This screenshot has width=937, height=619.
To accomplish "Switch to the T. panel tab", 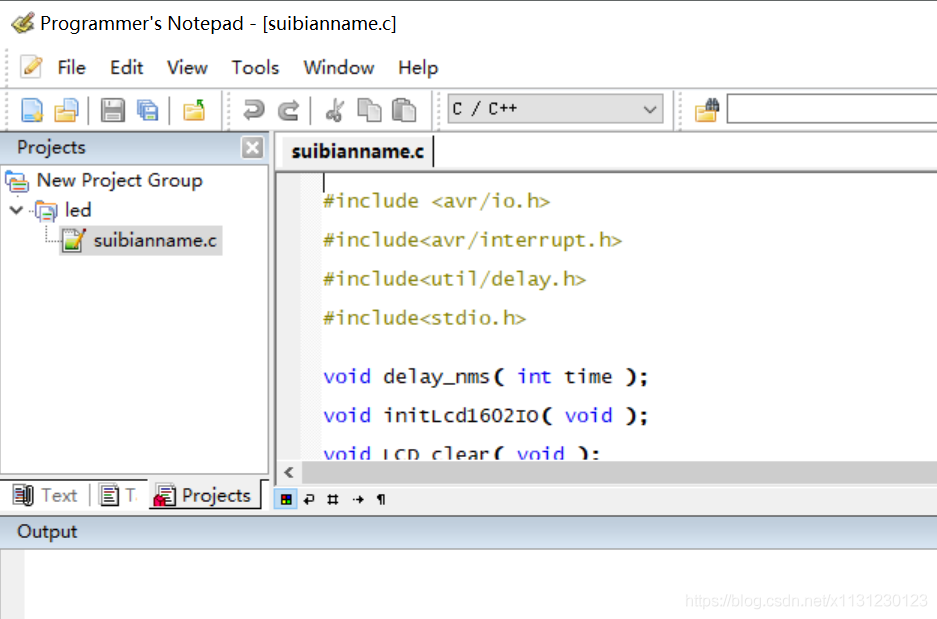I will coord(118,495).
